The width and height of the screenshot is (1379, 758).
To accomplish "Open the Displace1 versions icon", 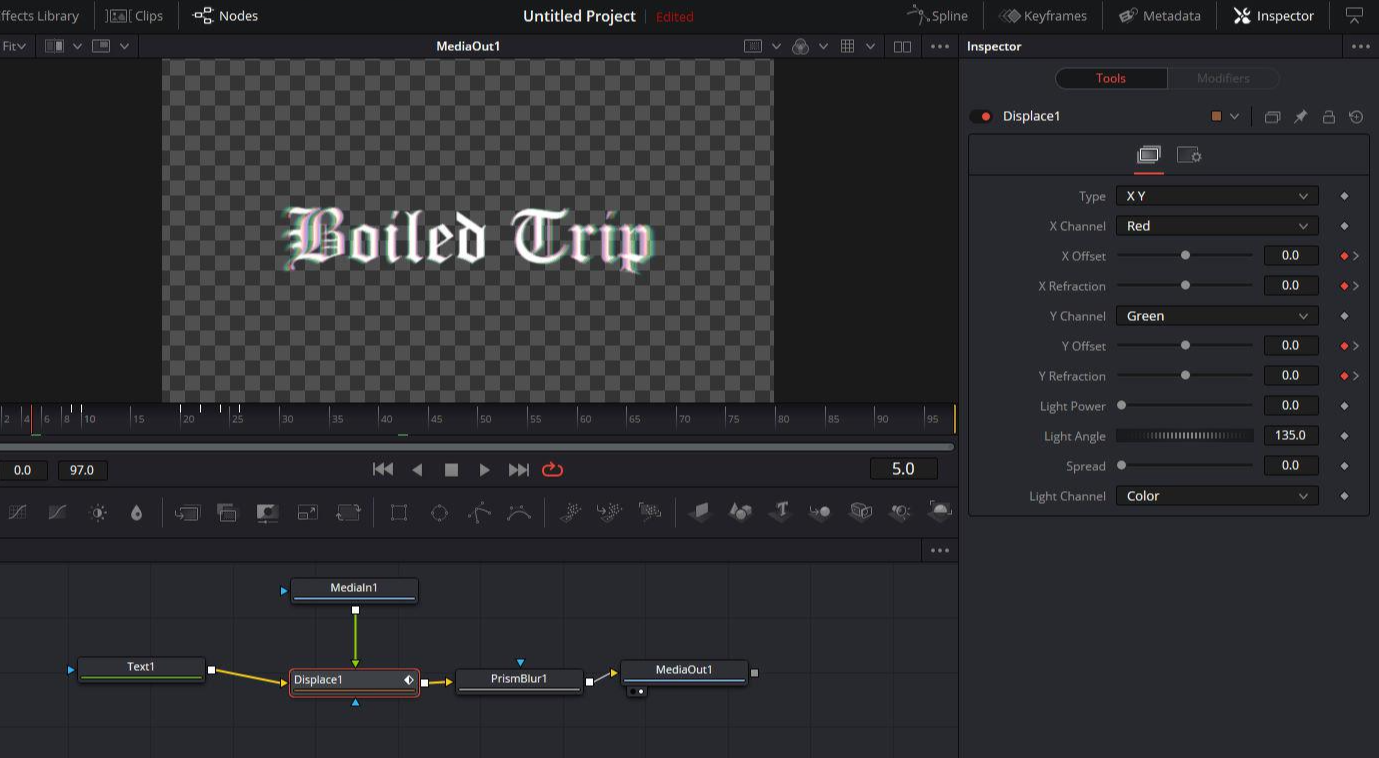I will [1272, 117].
